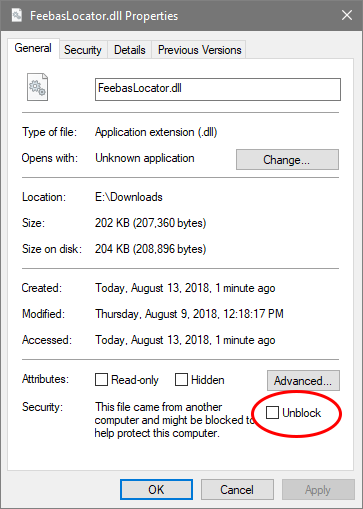
Task: Click the Change... button
Action: pyautogui.click(x=287, y=160)
